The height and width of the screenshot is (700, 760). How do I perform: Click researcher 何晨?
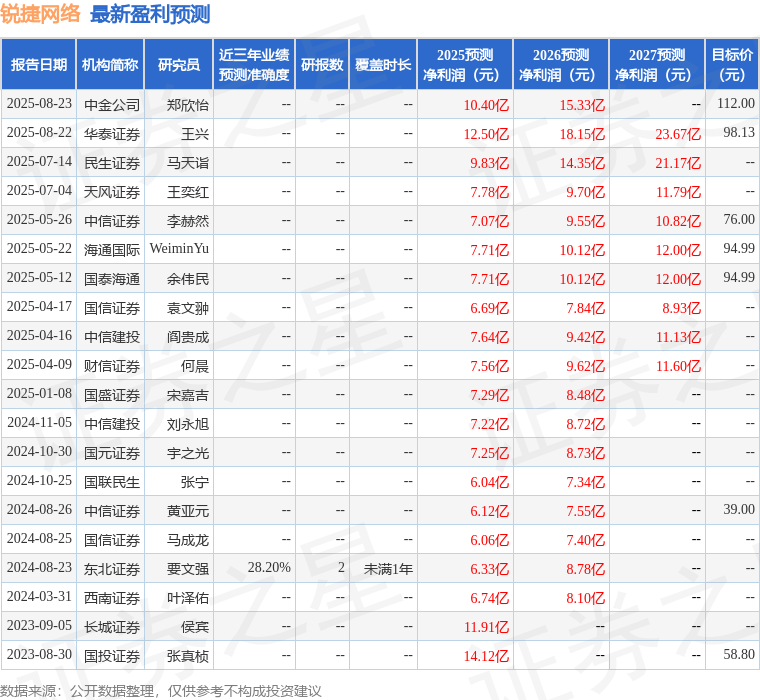[x=195, y=366]
